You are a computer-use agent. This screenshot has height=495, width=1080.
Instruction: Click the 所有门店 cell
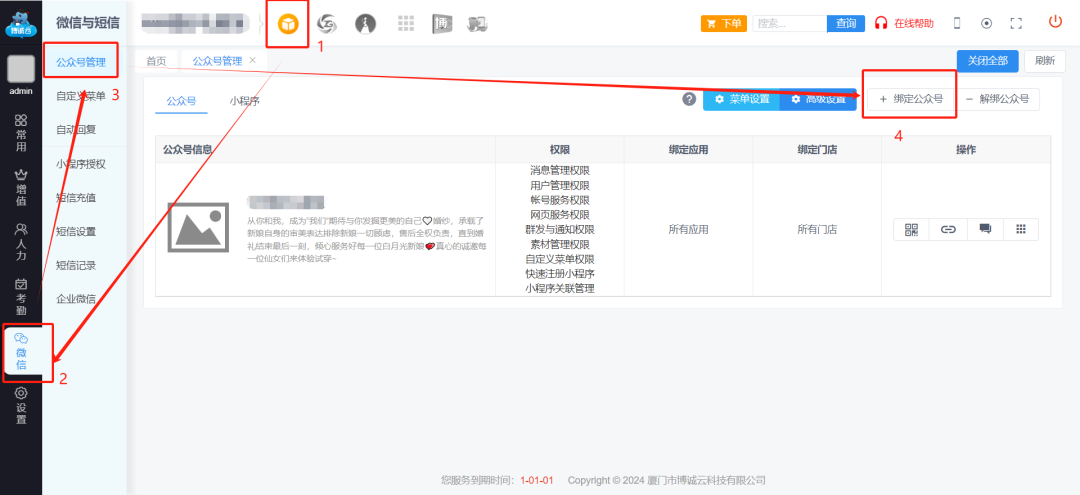click(817, 230)
